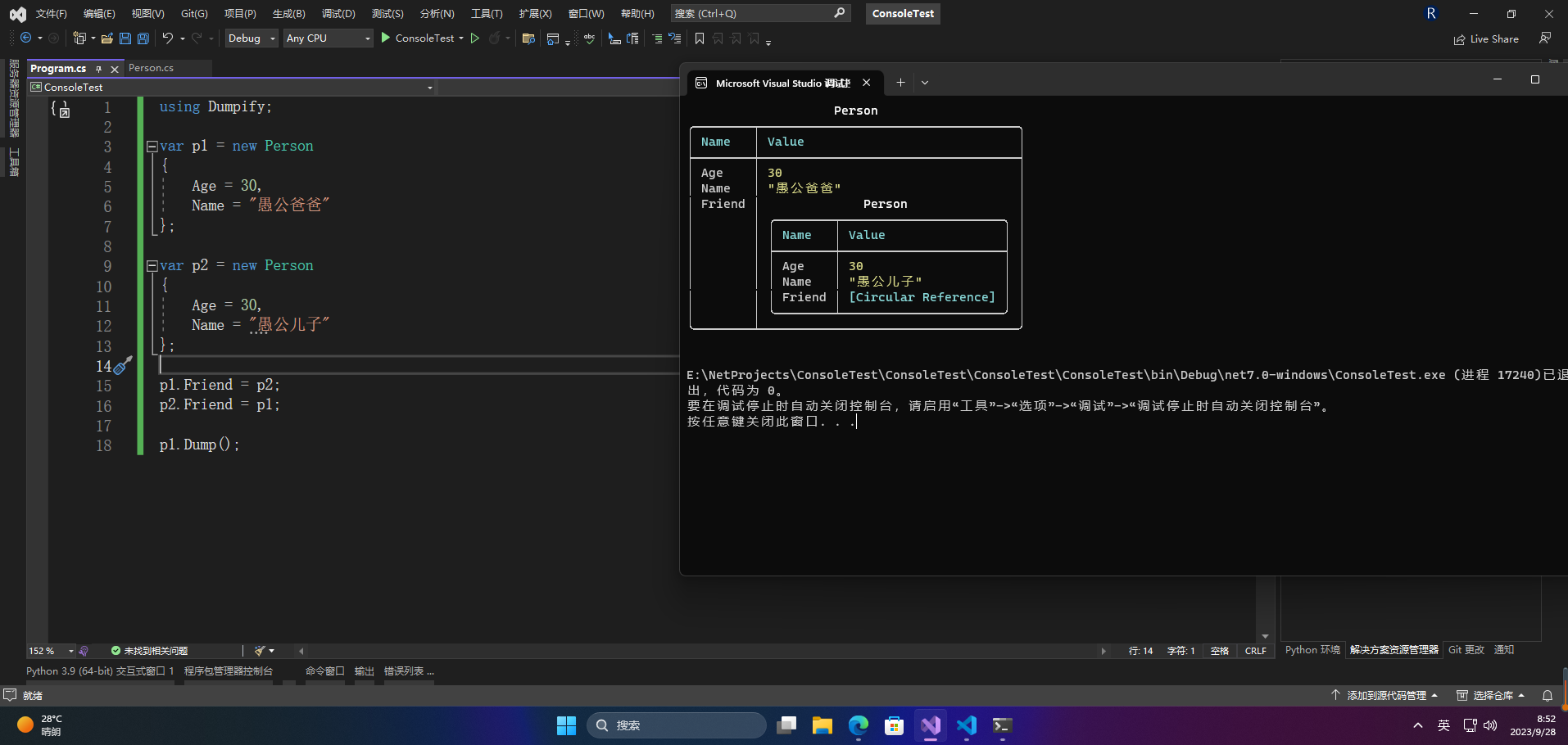
Task: Start ConsoleTest with the green play button
Action: coord(386,38)
